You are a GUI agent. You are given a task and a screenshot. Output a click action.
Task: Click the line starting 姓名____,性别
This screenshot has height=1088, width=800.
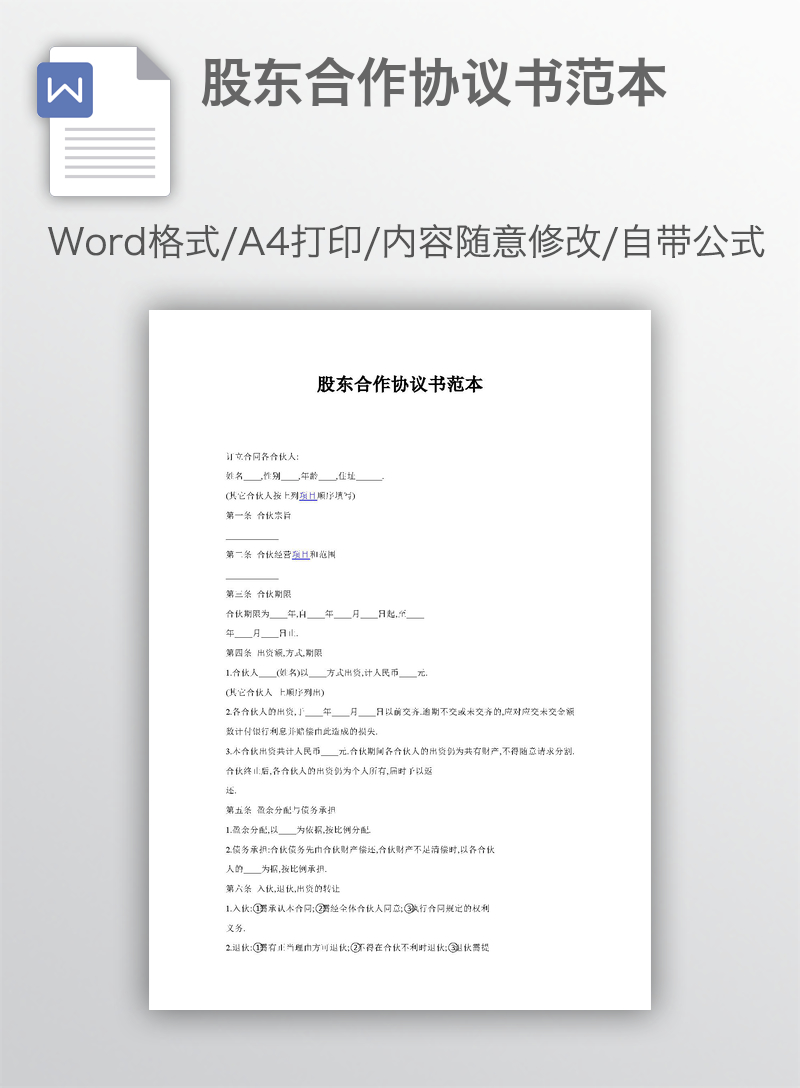click(x=305, y=476)
